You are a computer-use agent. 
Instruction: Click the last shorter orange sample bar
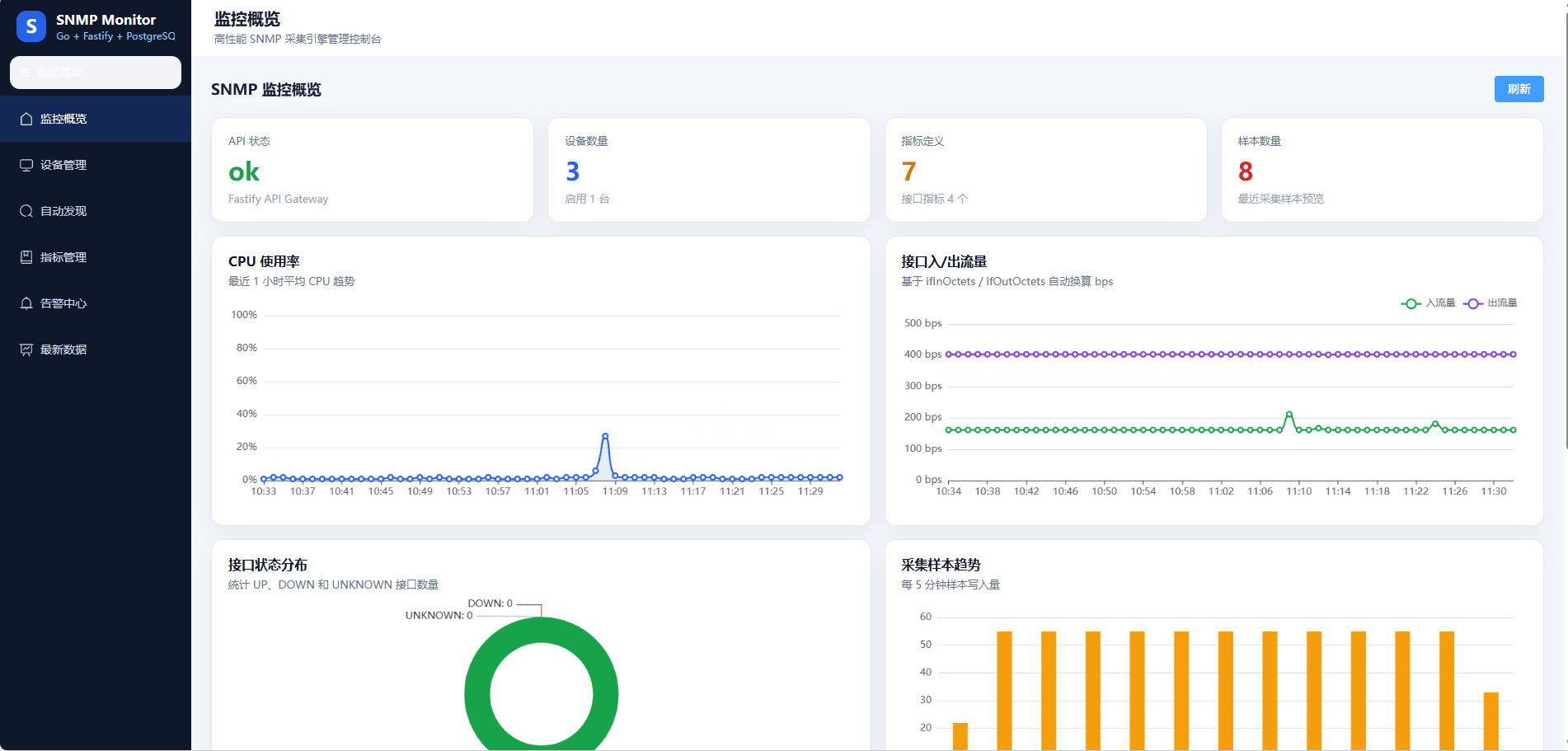point(1491,721)
